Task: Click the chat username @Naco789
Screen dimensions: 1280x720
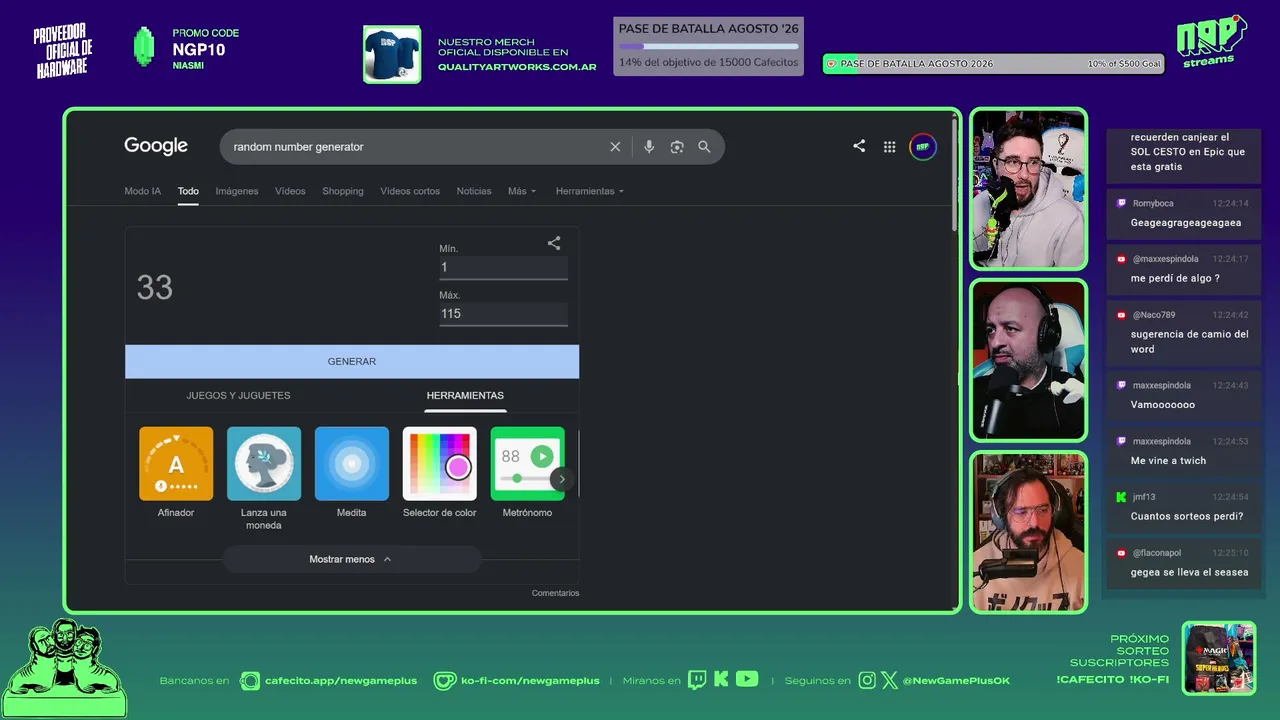Action: (x=1154, y=315)
